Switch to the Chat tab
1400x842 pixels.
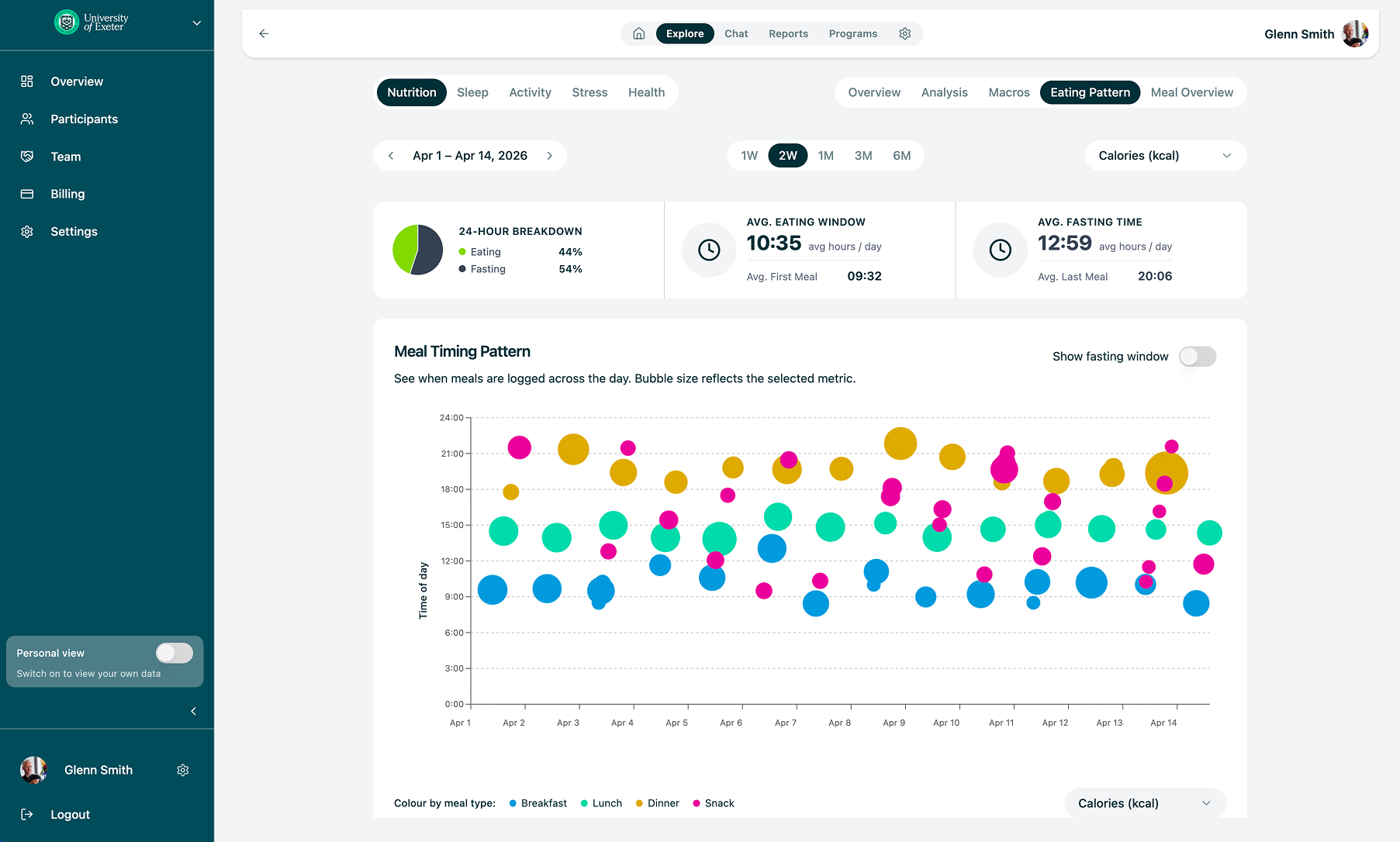[x=736, y=33]
